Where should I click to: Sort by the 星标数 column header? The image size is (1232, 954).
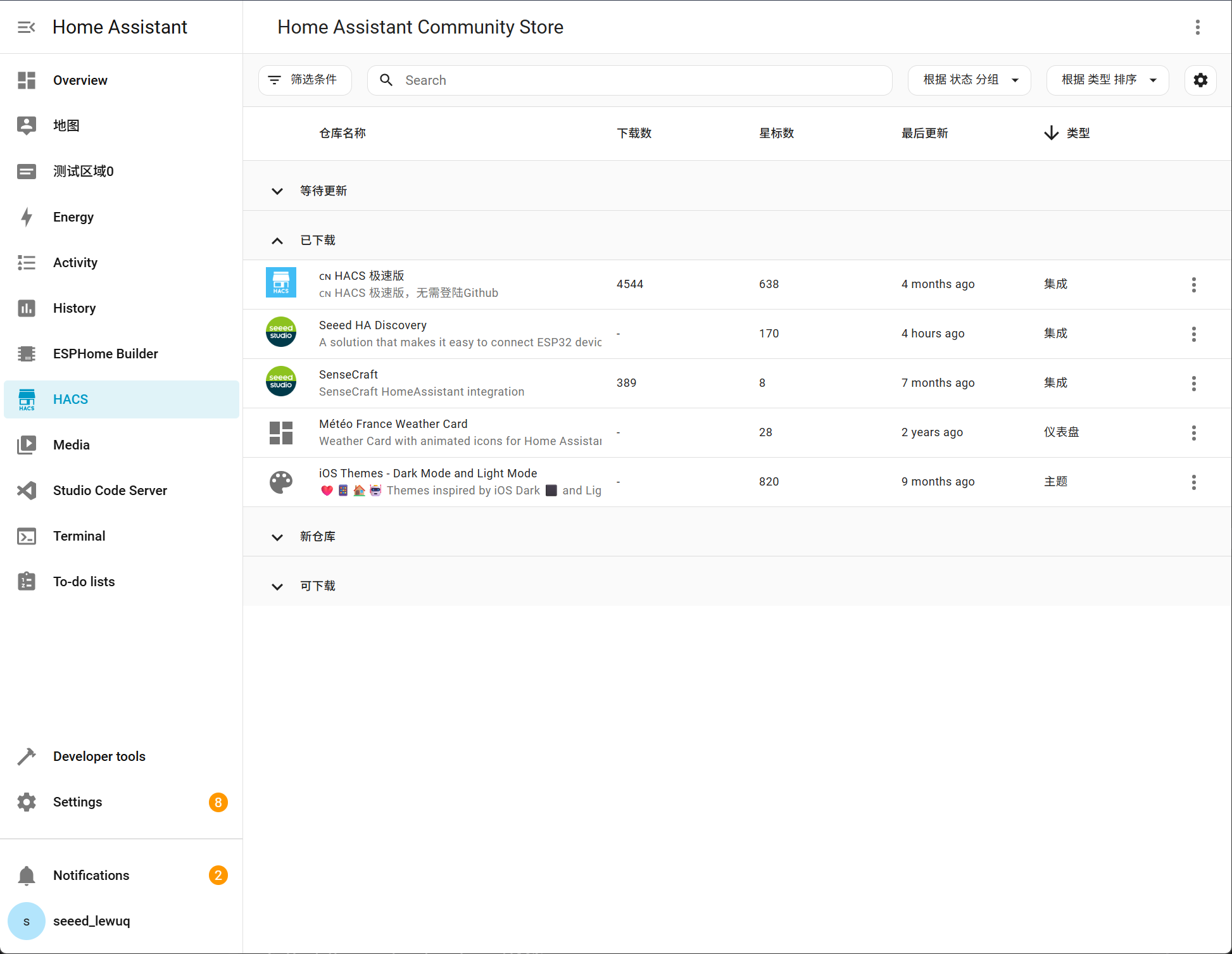(776, 134)
